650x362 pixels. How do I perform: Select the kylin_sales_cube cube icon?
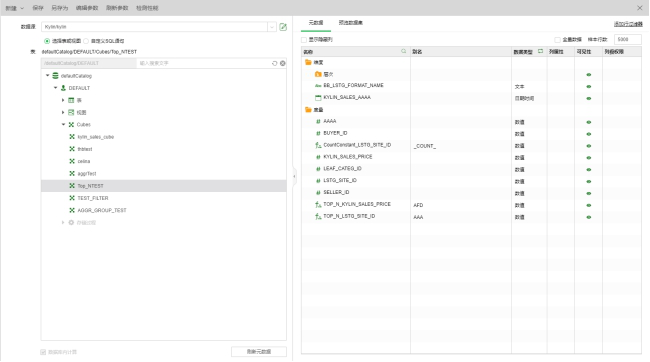[72, 137]
